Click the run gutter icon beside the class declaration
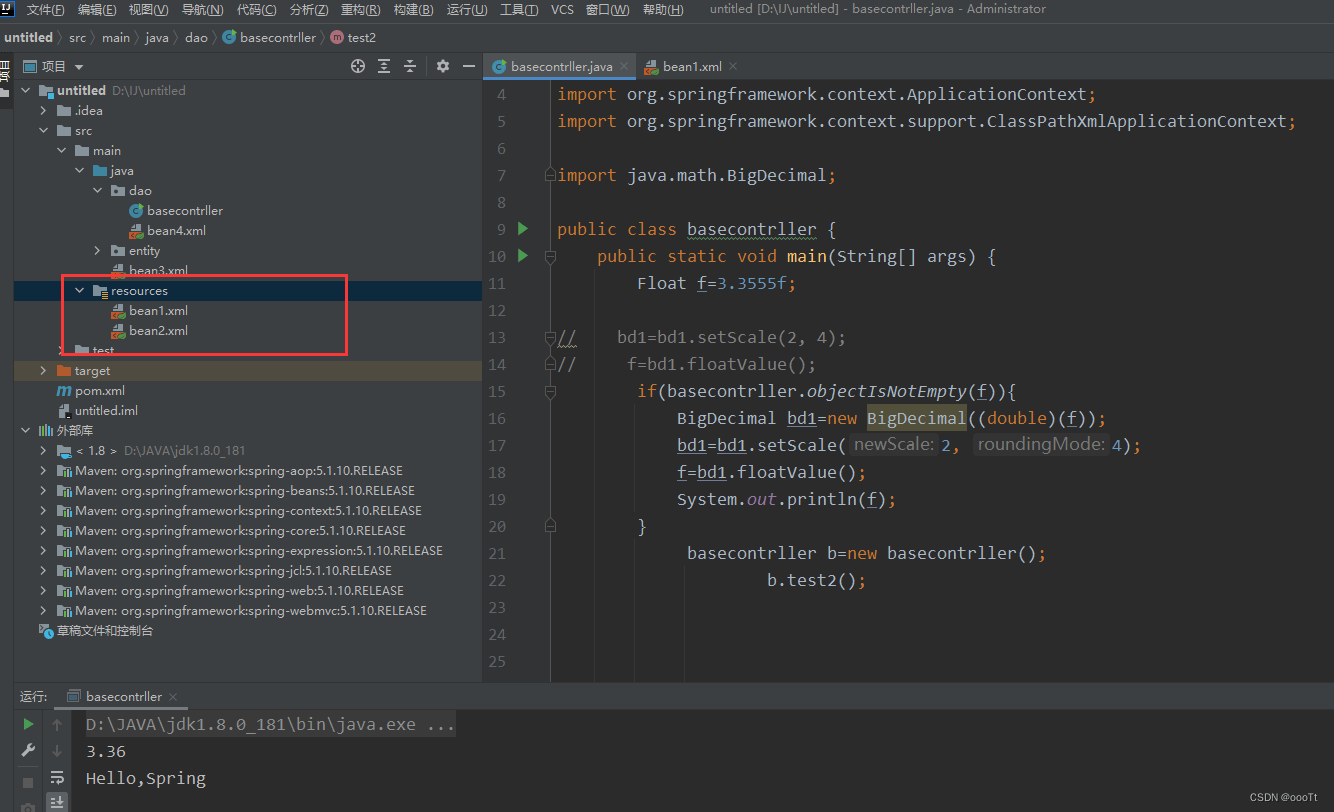Image resolution: width=1334 pixels, height=812 pixels. [x=522, y=229]
